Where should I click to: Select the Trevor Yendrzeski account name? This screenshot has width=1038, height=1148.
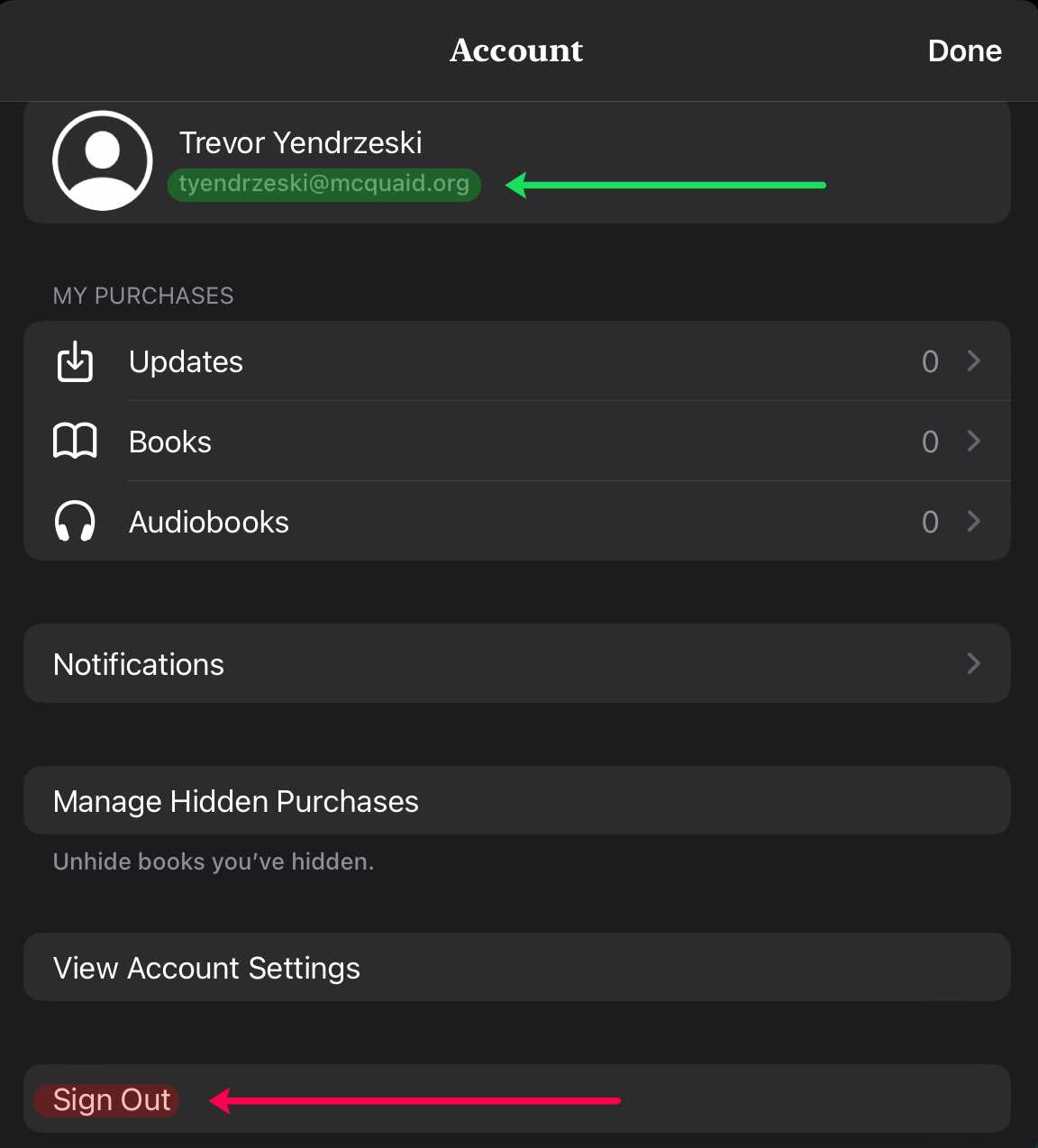pos(301,142)
